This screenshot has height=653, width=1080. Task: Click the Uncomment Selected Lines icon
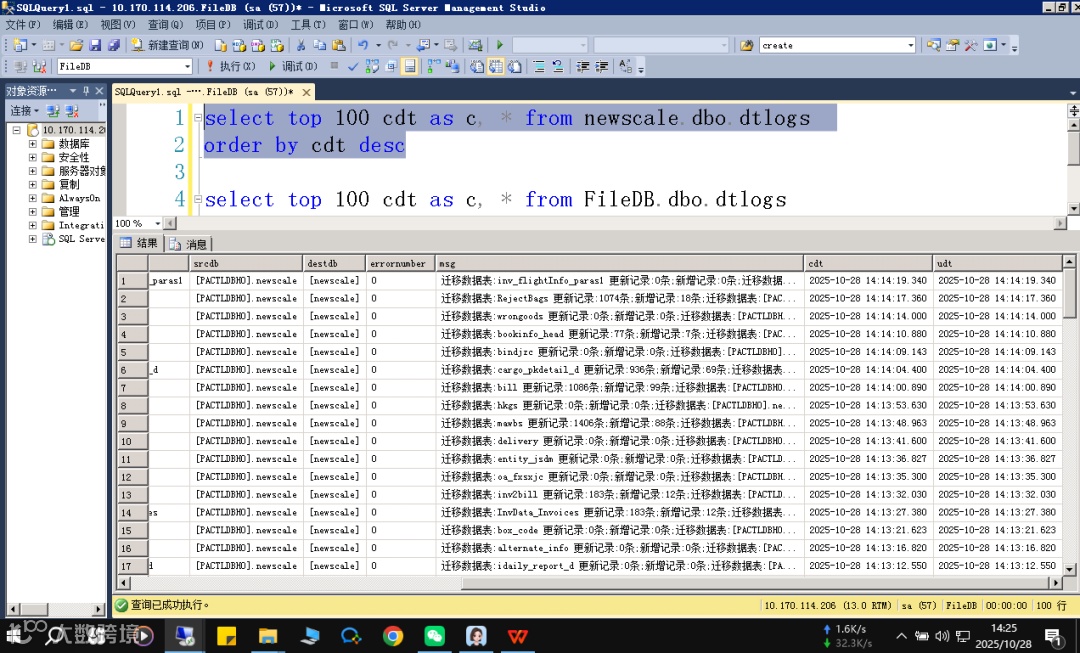coord(558,66)
